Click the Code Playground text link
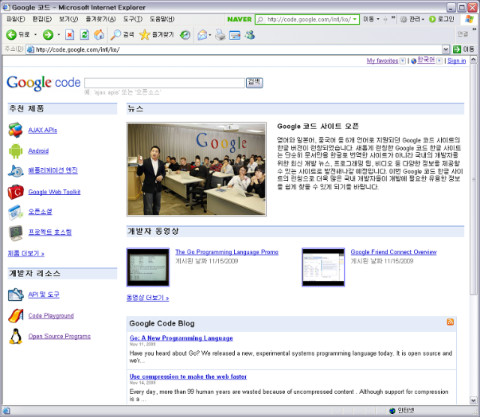The image size is (480, 417). [x=51, y=316]
